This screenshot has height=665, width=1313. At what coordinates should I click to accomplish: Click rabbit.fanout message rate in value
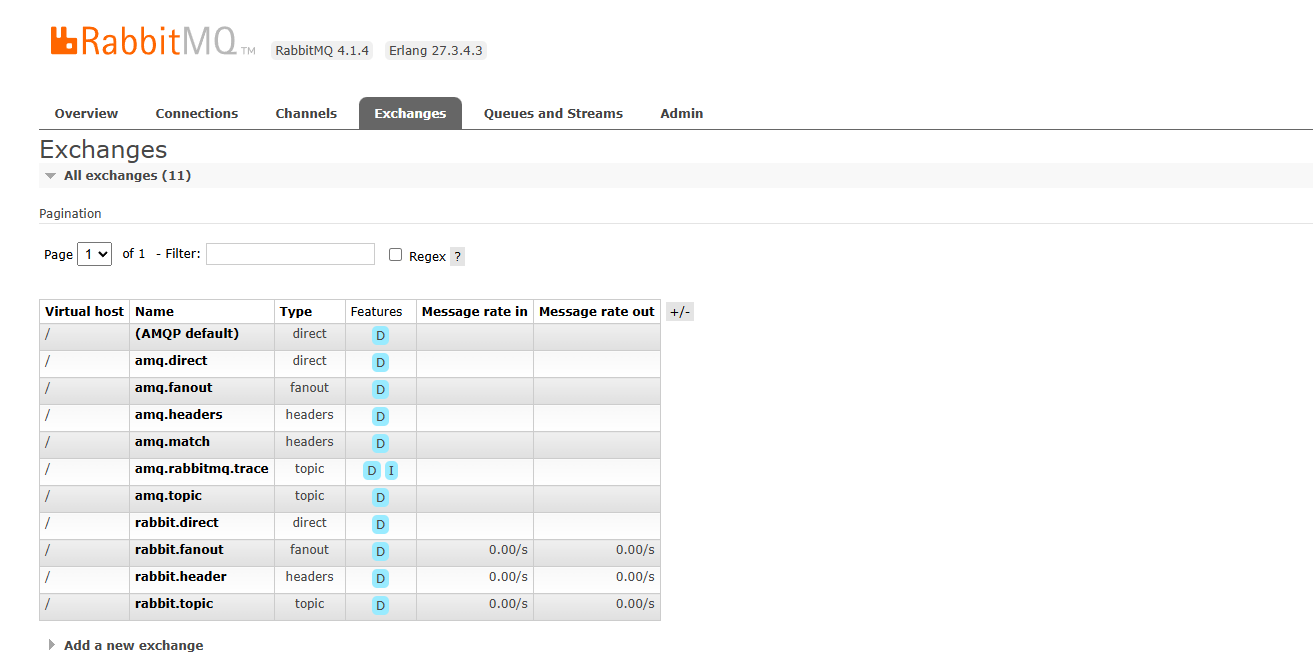508,549
